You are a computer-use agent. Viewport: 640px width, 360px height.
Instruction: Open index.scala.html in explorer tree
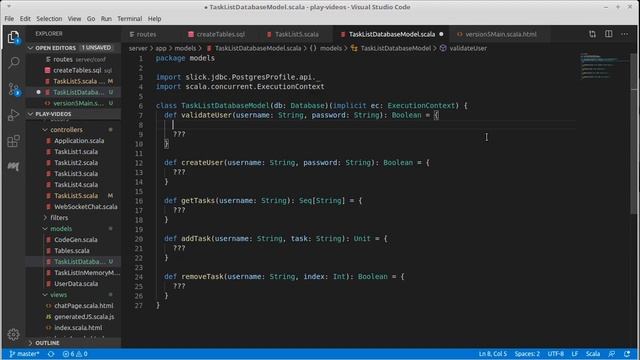(x=78, y=328)
